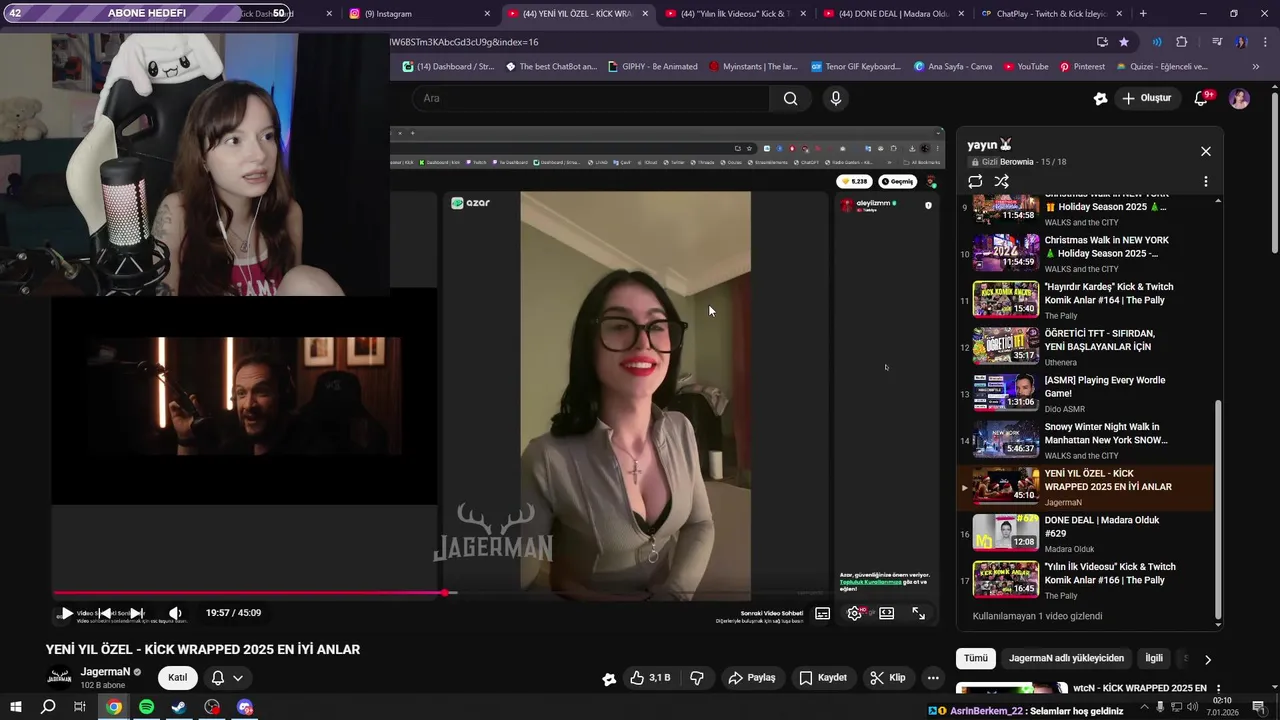Open Spotify from taskbar

point(147,707)
